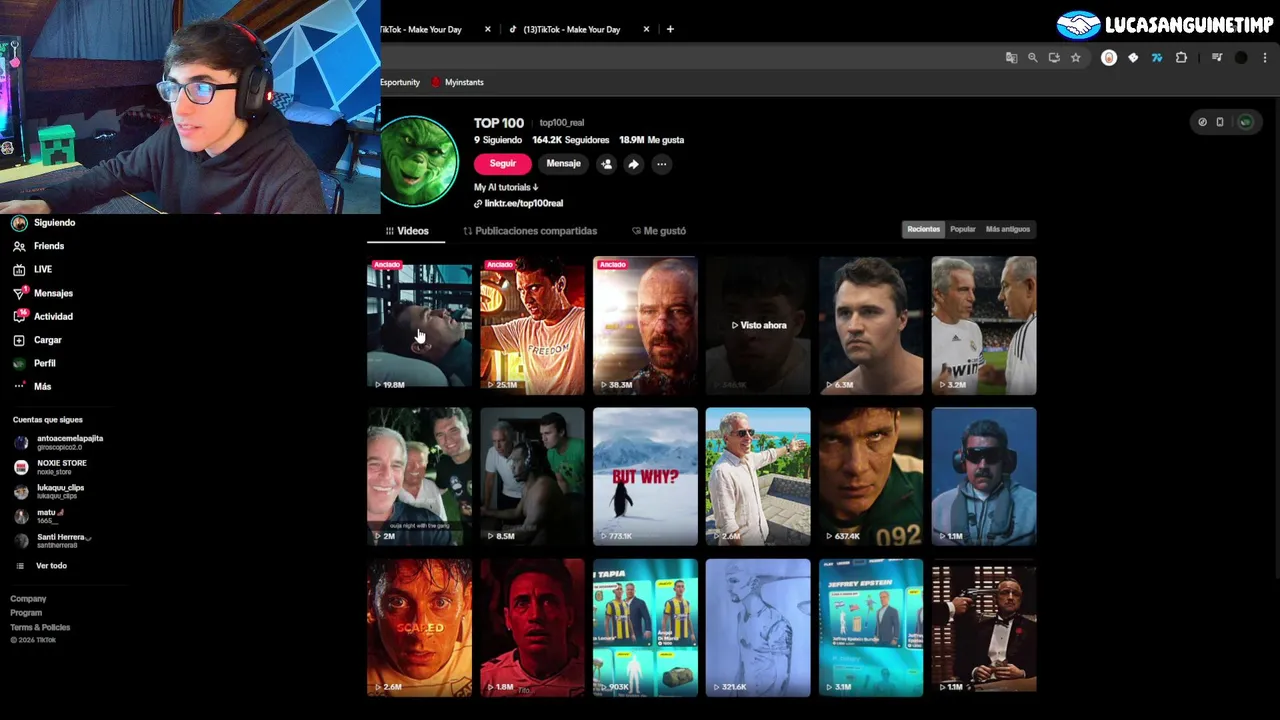Viewport: 1280px width, 720px height.
Task: Click the share profile arrow icon
Action: point(633,164)
